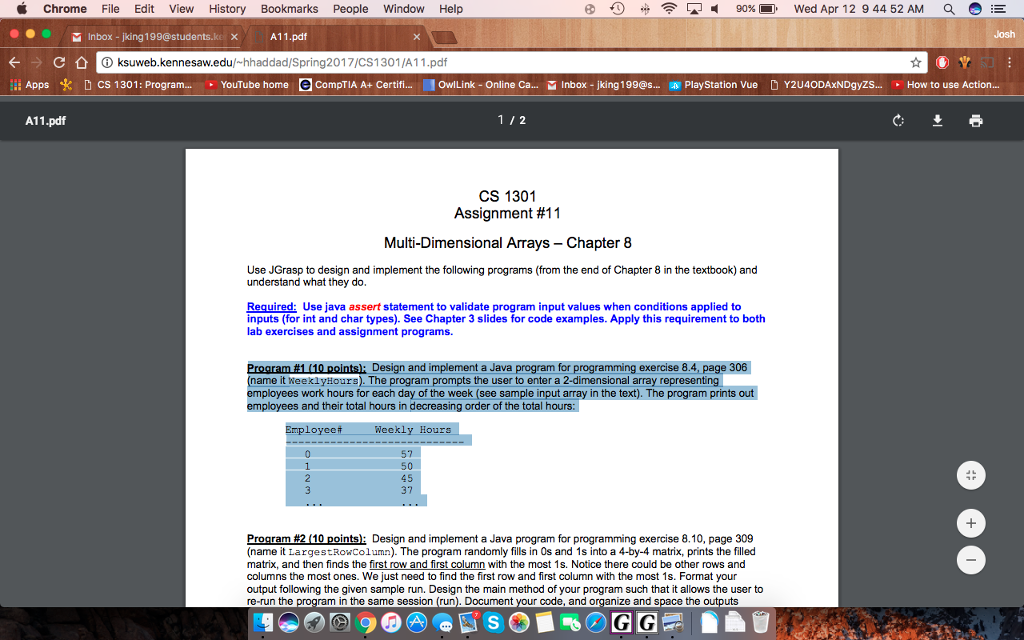Screen dimensions: 1024x640
Task: Zoom out using the minus control
Action: [970, 560]
